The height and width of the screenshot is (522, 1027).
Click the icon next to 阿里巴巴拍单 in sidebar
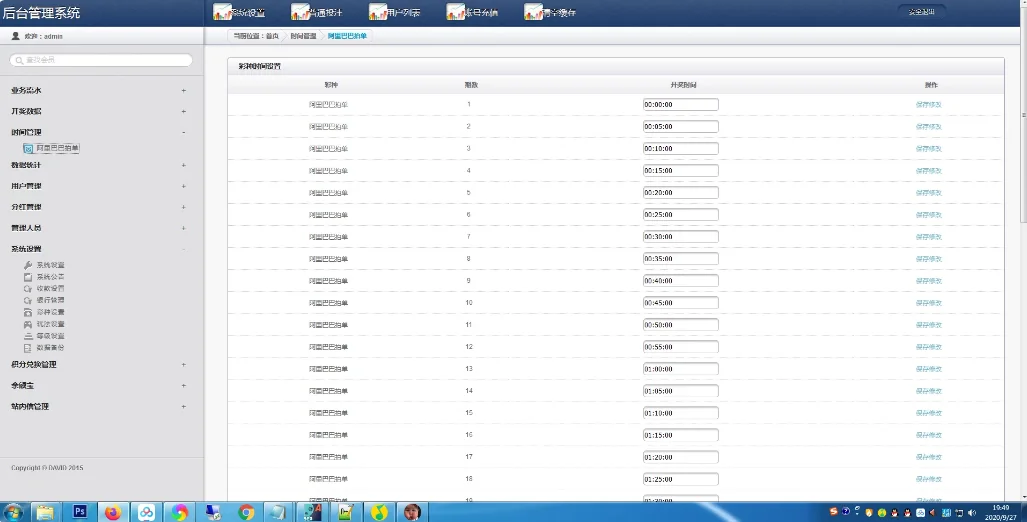28,148
